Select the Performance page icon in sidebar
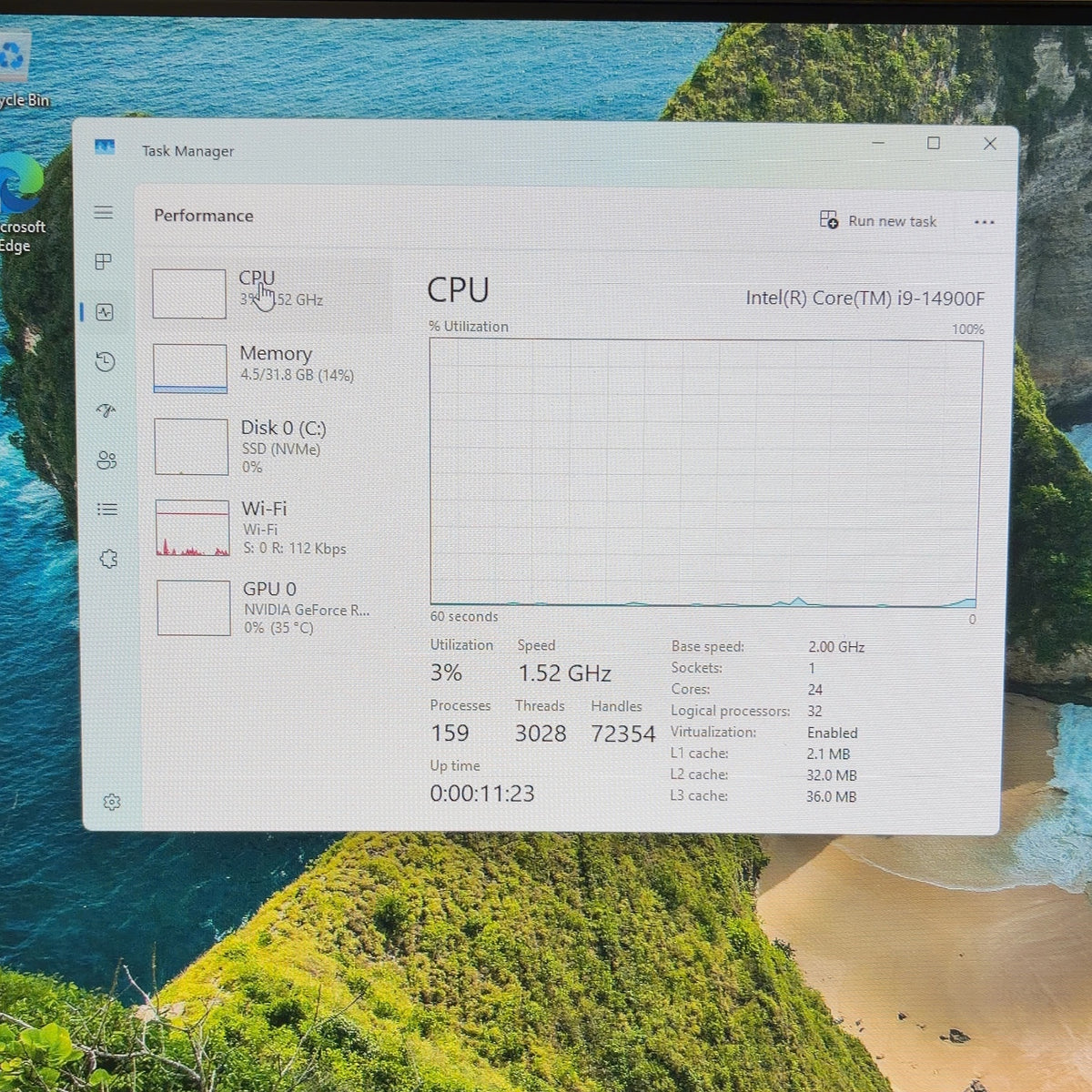Screen dimensions: 1092x1092 coord(105,312)
